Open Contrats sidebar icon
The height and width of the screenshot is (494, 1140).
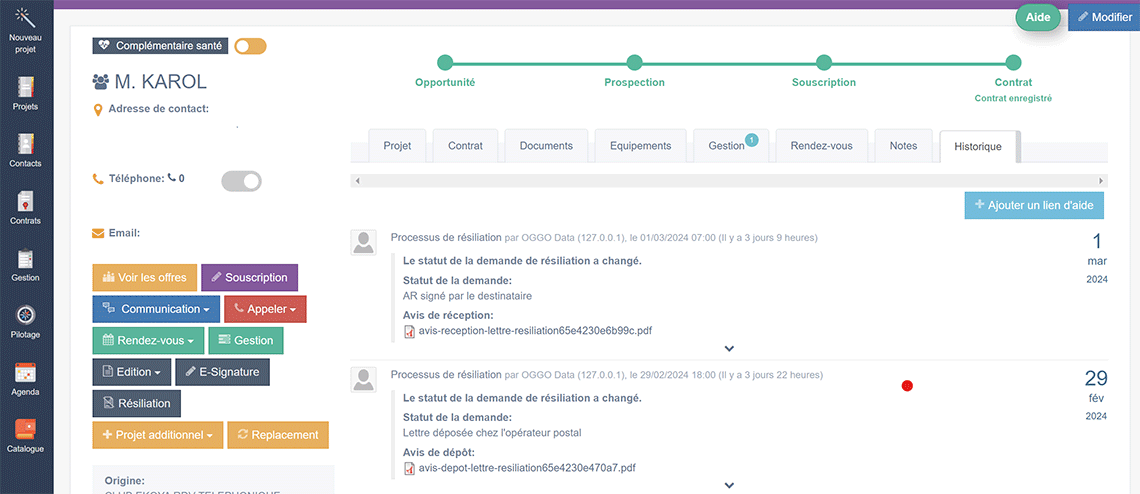click(26, 203)
